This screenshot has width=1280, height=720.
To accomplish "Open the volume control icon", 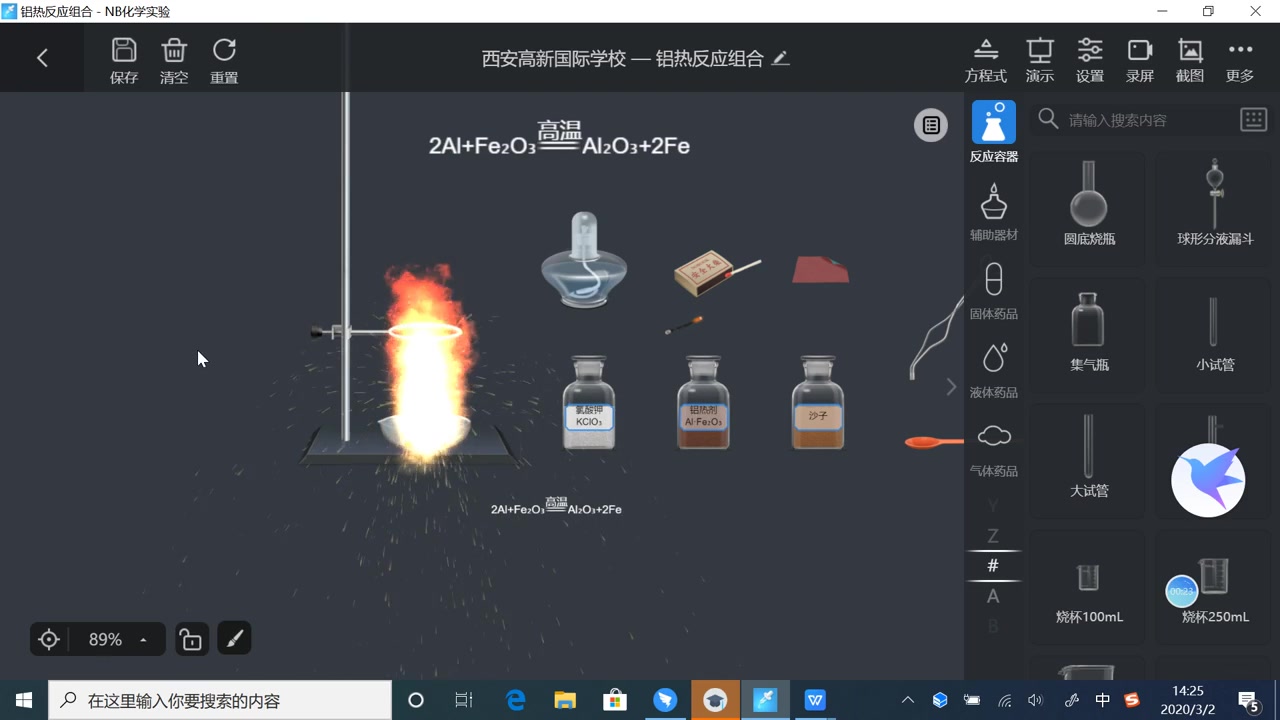I will tap(1036, 700).
